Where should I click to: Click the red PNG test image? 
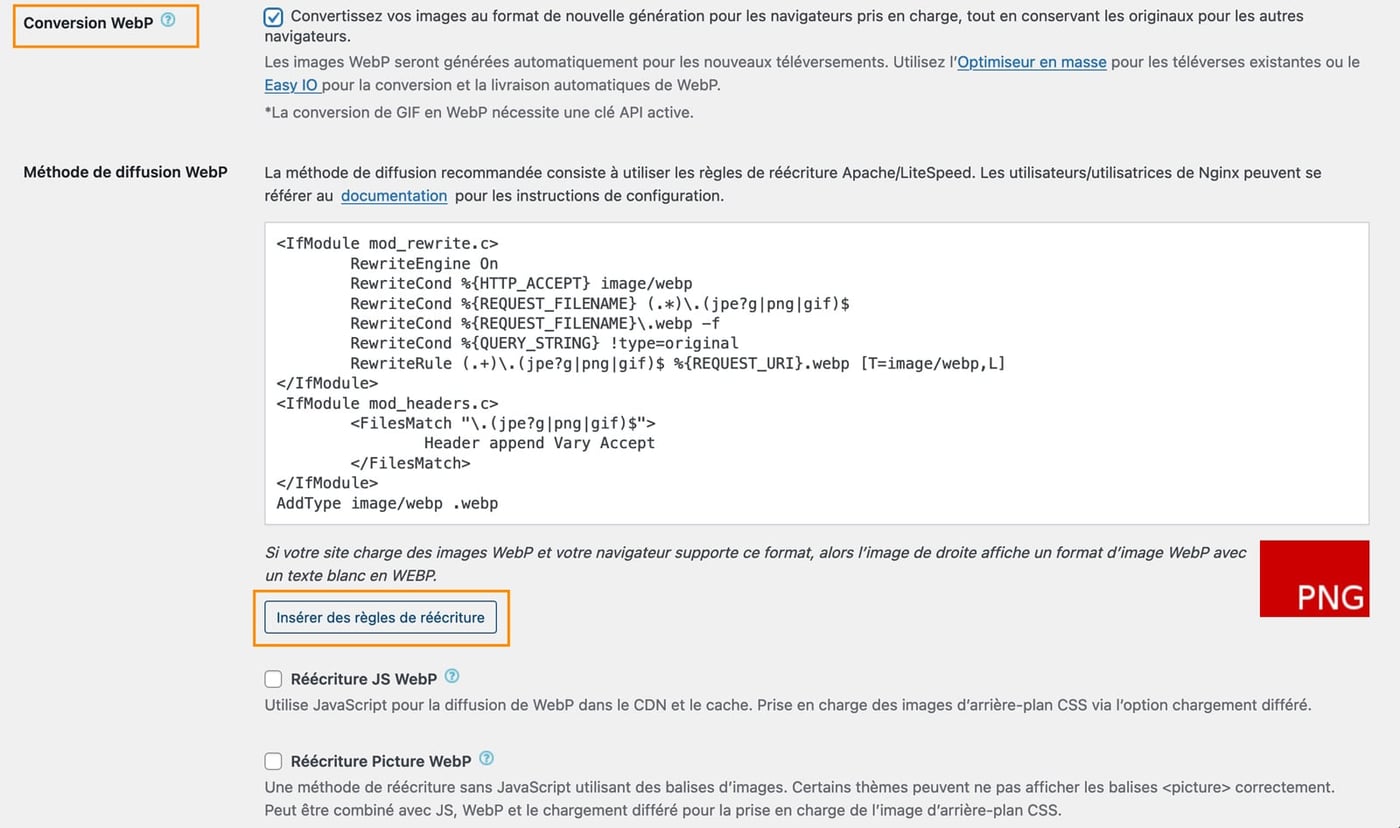1314,578
